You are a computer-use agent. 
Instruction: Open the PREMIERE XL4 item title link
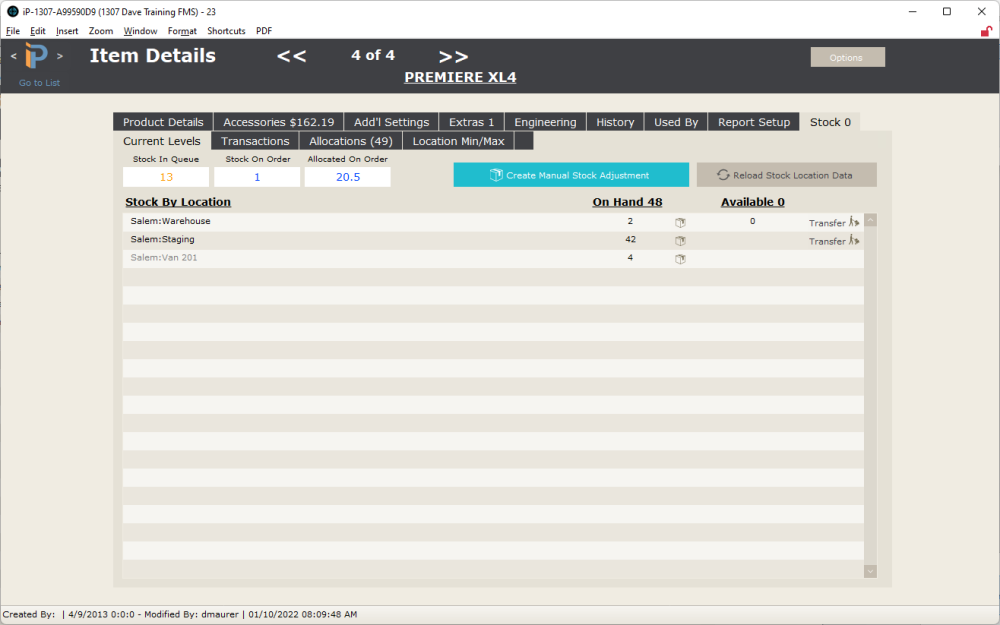tap(460, 77)
